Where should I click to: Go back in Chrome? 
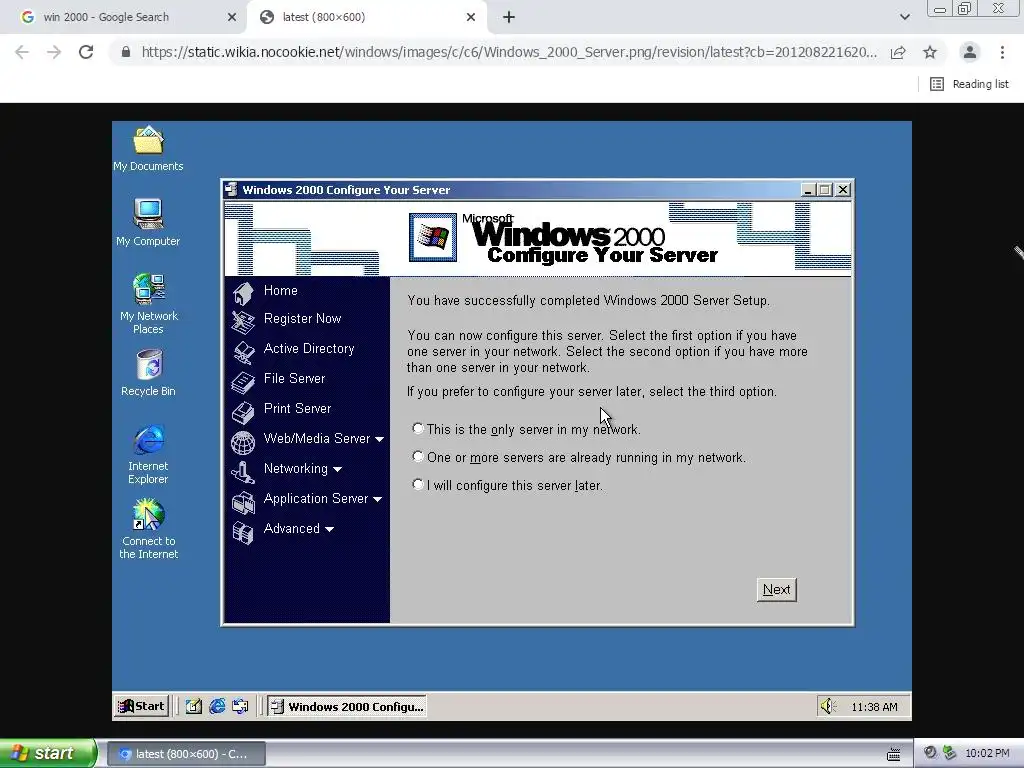(x=22, y=52)
